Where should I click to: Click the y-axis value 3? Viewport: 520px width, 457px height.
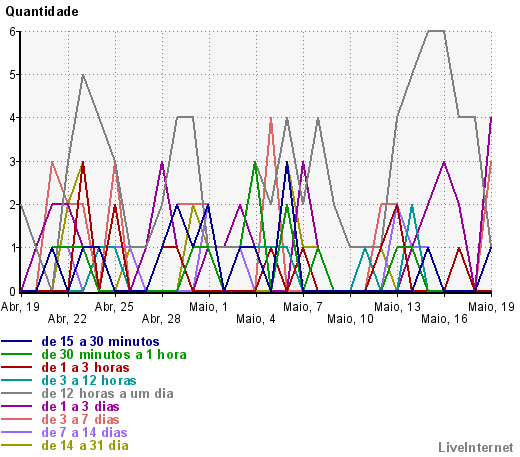pyautogui.click(x=12, y=161)
